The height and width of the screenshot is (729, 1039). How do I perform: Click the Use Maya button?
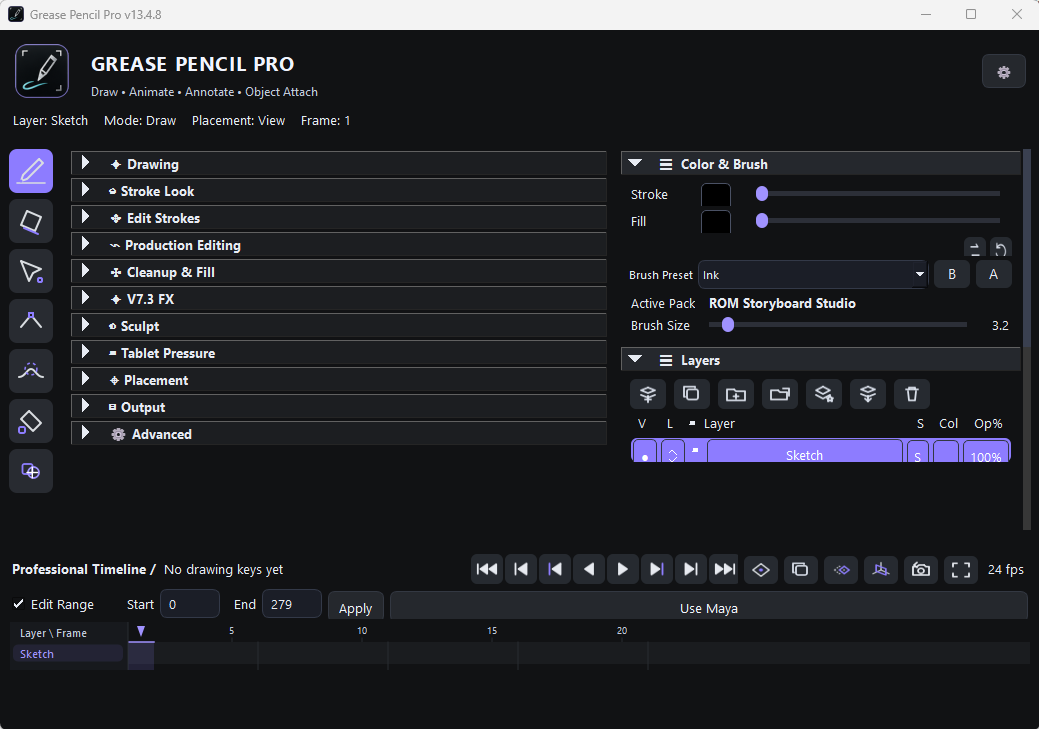click(x=708, y=606)
